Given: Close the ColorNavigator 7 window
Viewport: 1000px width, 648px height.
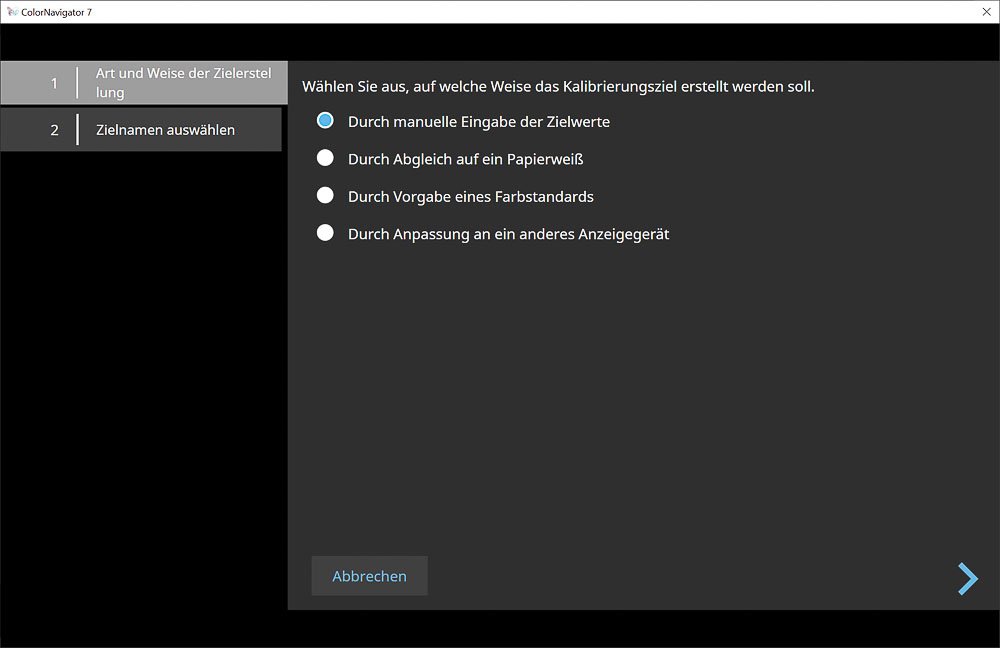Looking at the screenshot, I should tap(986, 12).
